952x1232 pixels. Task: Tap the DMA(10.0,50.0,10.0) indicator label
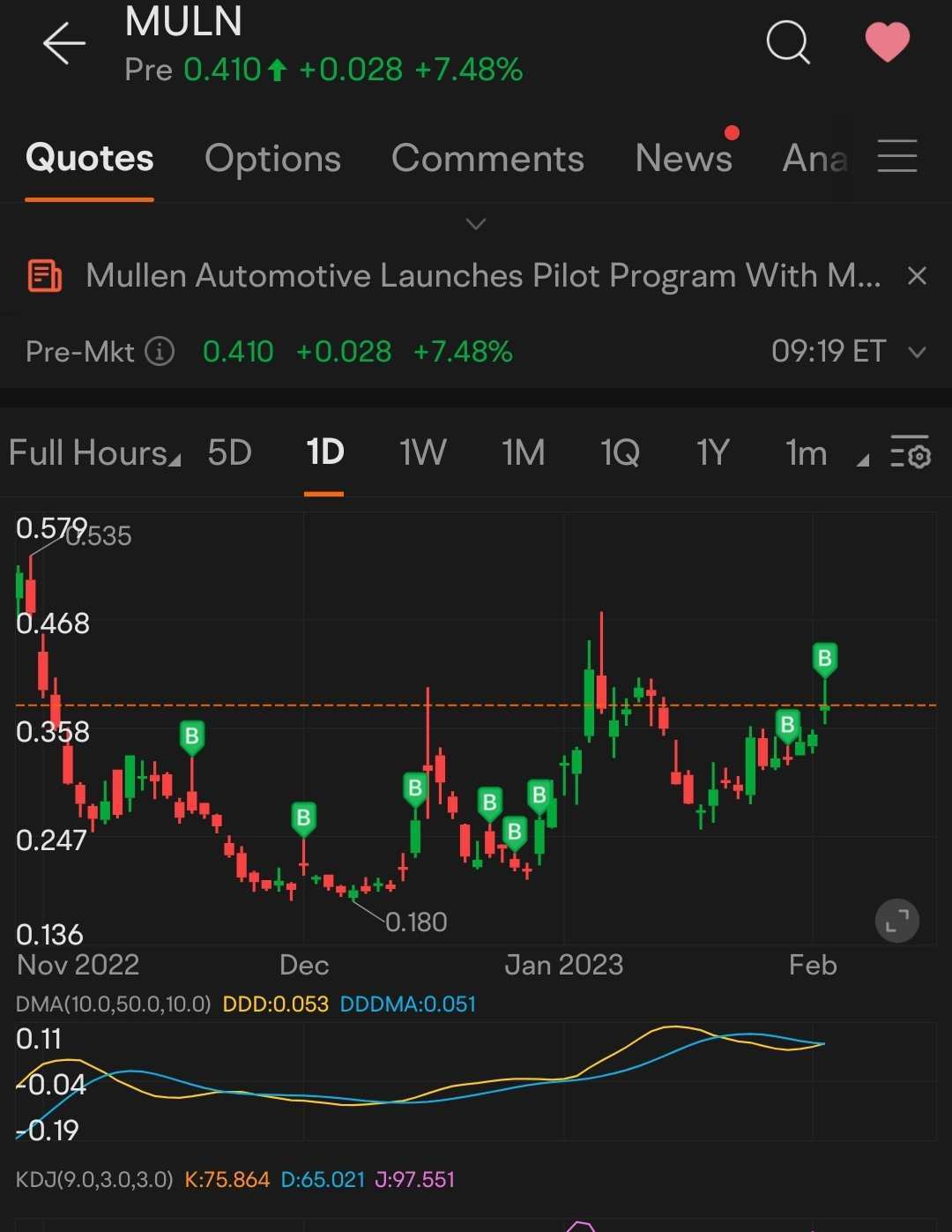[x=114, y=1004]
